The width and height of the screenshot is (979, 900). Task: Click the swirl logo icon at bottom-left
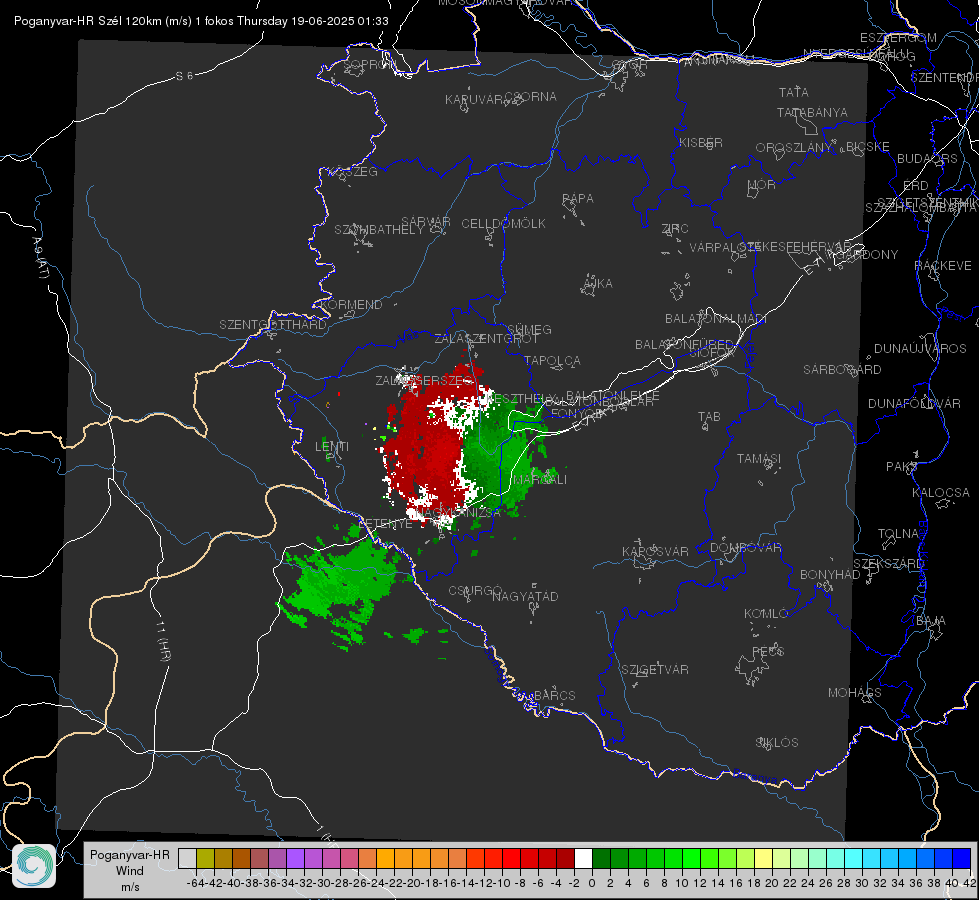pyautogui.click(x=34, y=866)
